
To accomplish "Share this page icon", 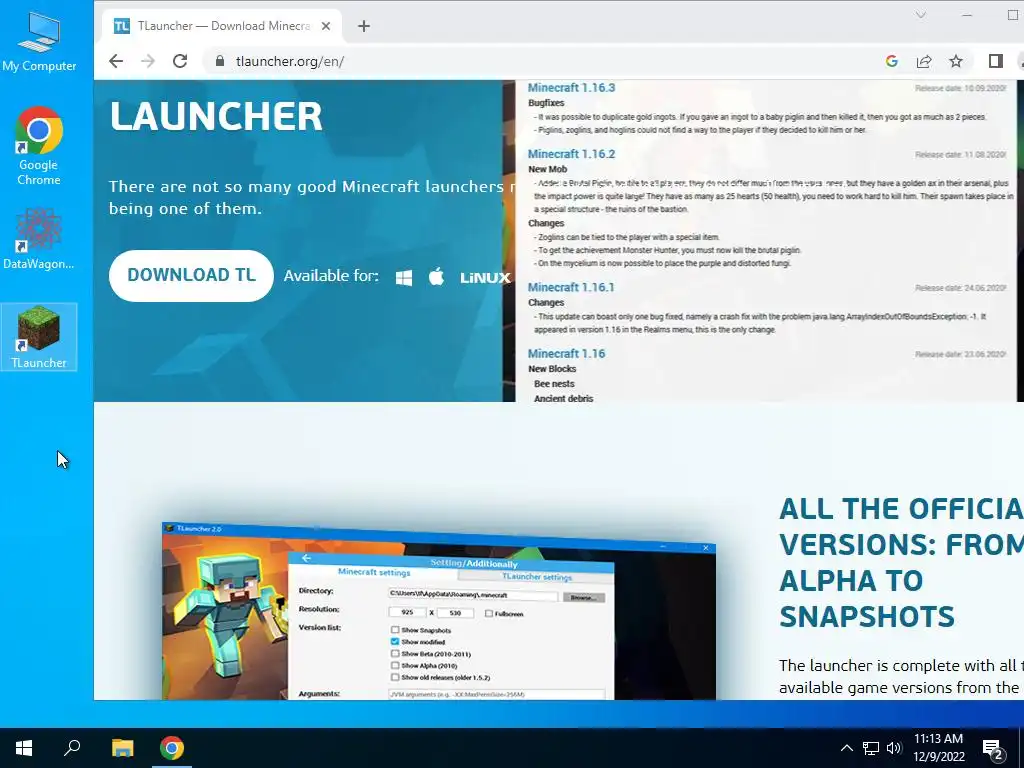I will 924,61.
